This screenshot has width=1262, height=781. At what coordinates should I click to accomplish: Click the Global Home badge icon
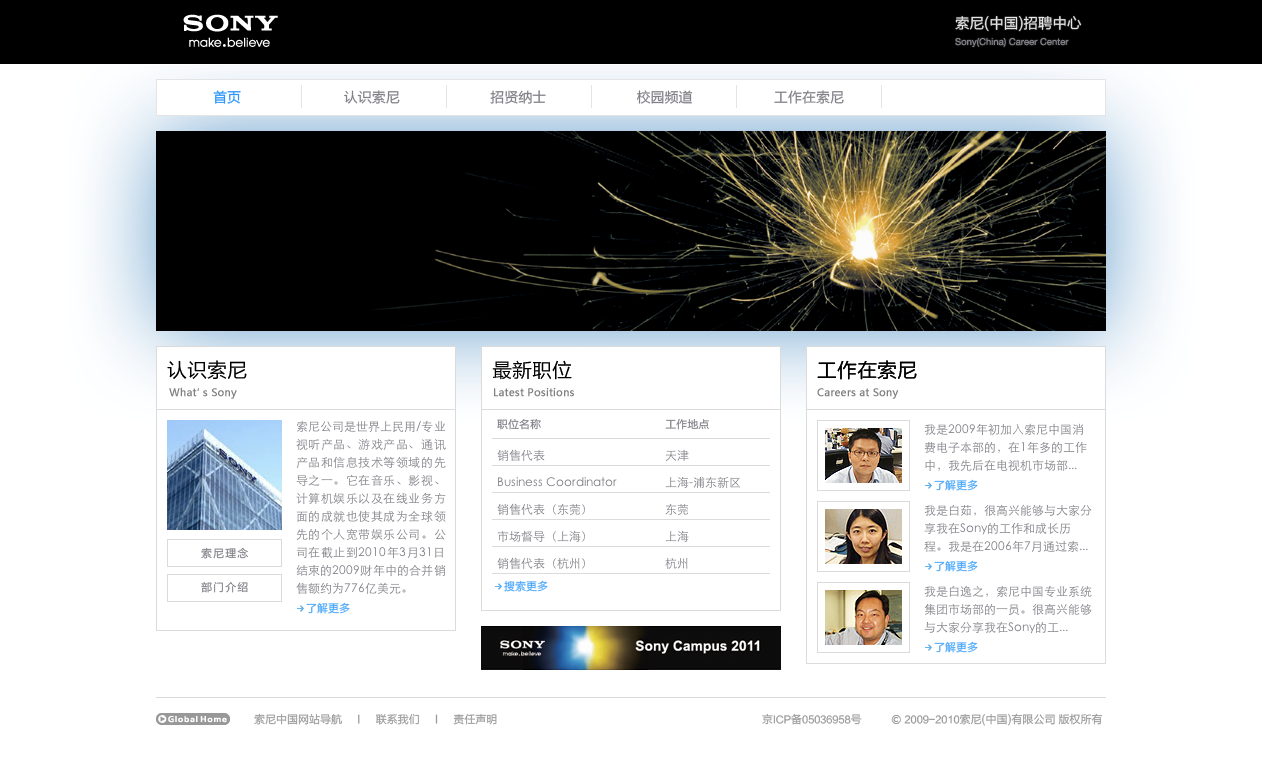[193, 719]
